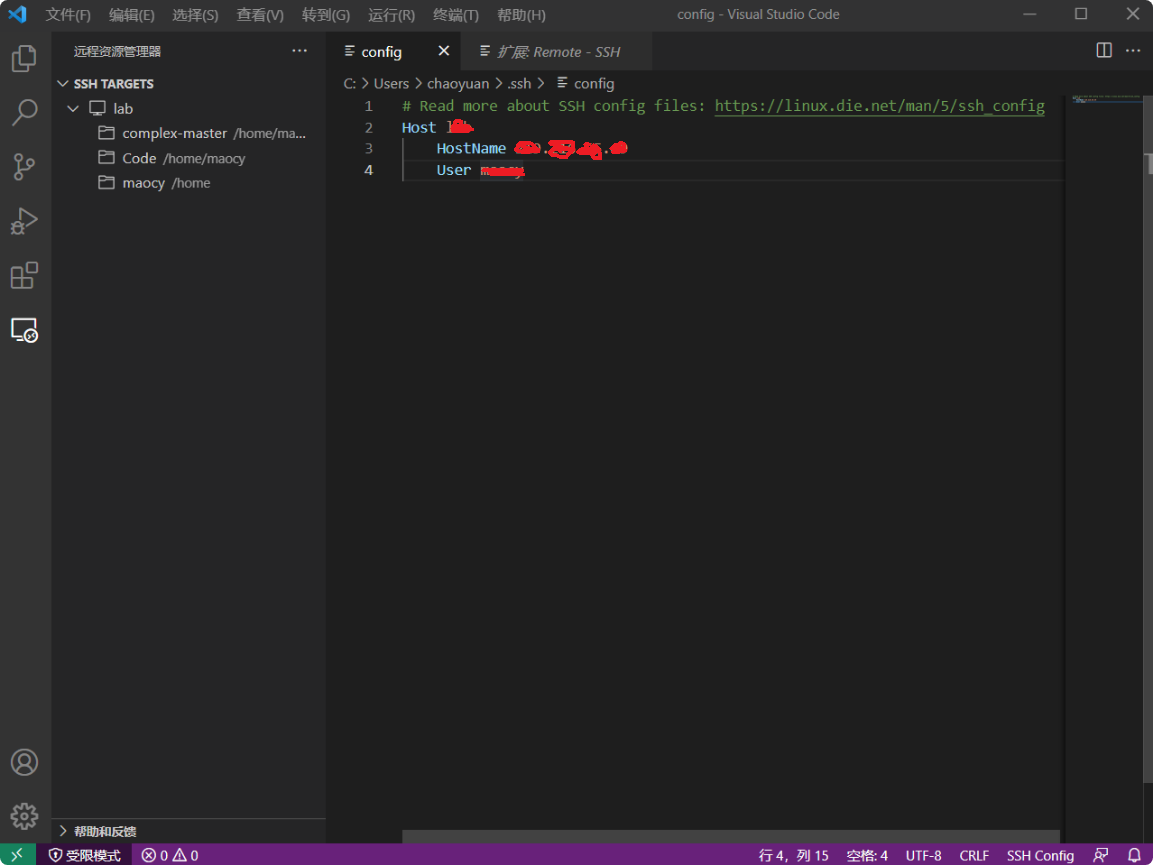Image resolution: width=1153 pixels, height=865 pixels.
Task: Click the Restricted Mode shield indicator
Action: 84,855
